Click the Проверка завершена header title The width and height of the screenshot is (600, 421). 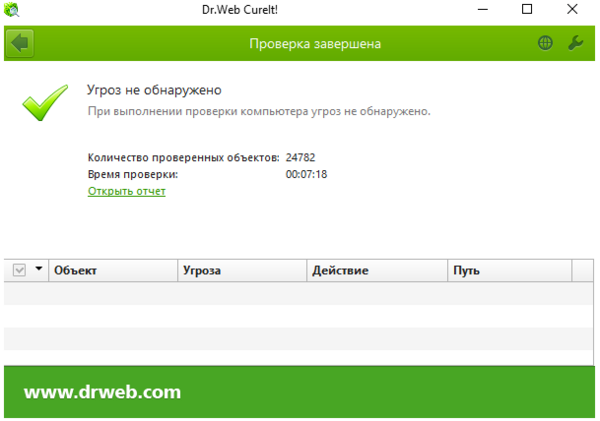(315, 44)
